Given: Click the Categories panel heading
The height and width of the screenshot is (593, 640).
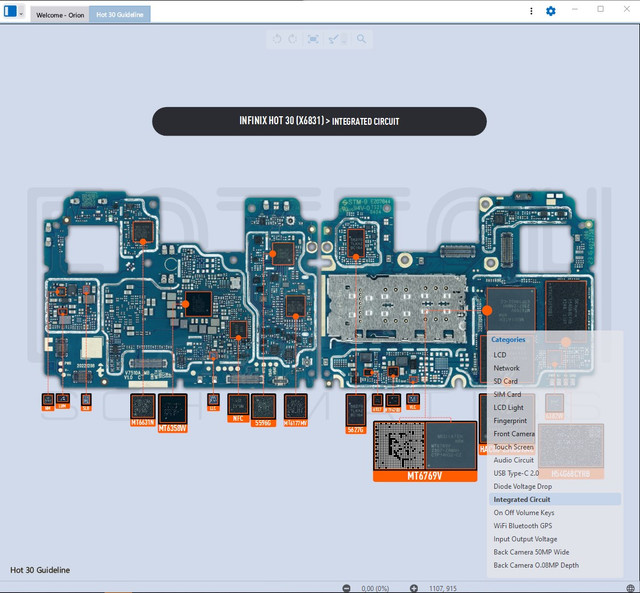Looking at the screenshot, I should [x=508, y=340].
